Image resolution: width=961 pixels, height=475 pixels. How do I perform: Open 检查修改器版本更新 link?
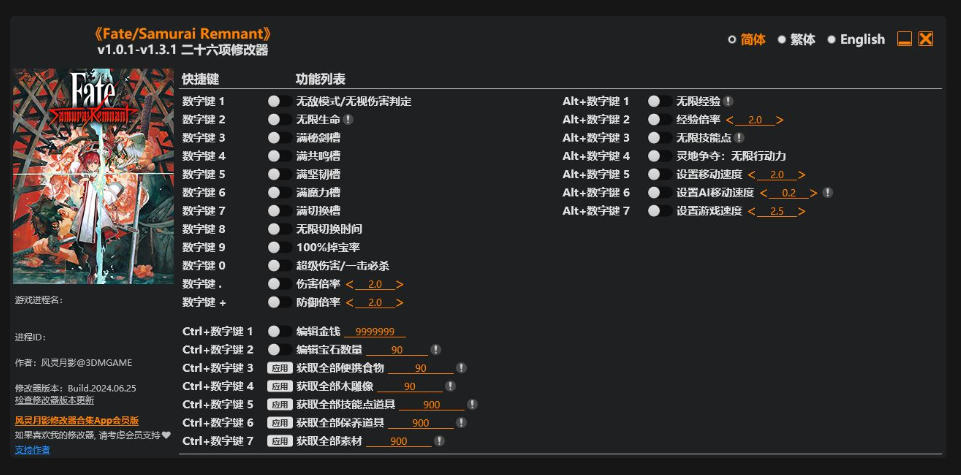[x=55, y=400]
